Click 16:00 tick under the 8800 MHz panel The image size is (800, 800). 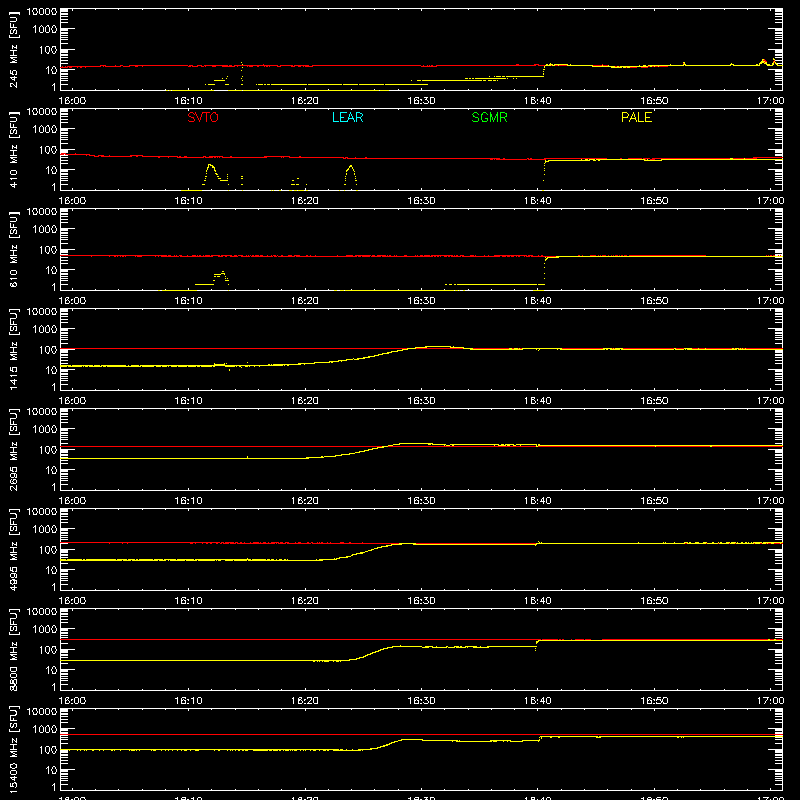72,701
